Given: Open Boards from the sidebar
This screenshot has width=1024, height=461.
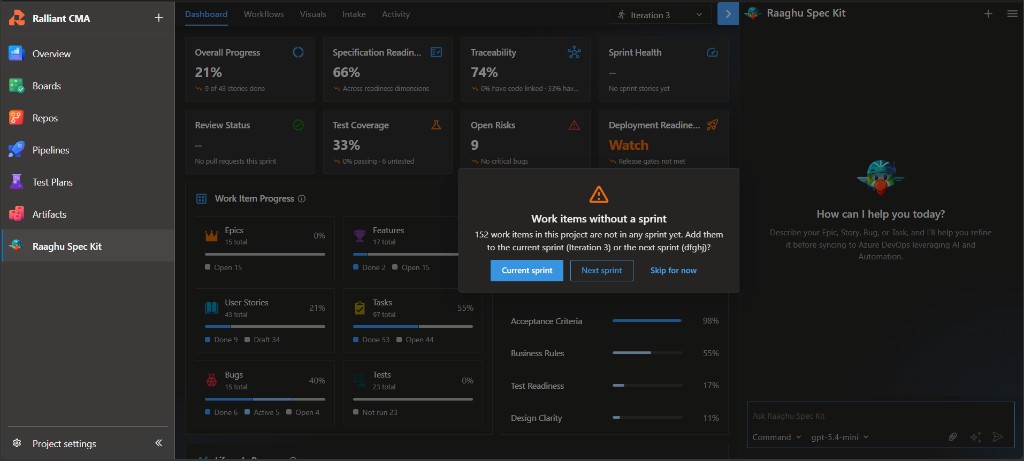Looking at the screenshot, I should tap(88, 86).
